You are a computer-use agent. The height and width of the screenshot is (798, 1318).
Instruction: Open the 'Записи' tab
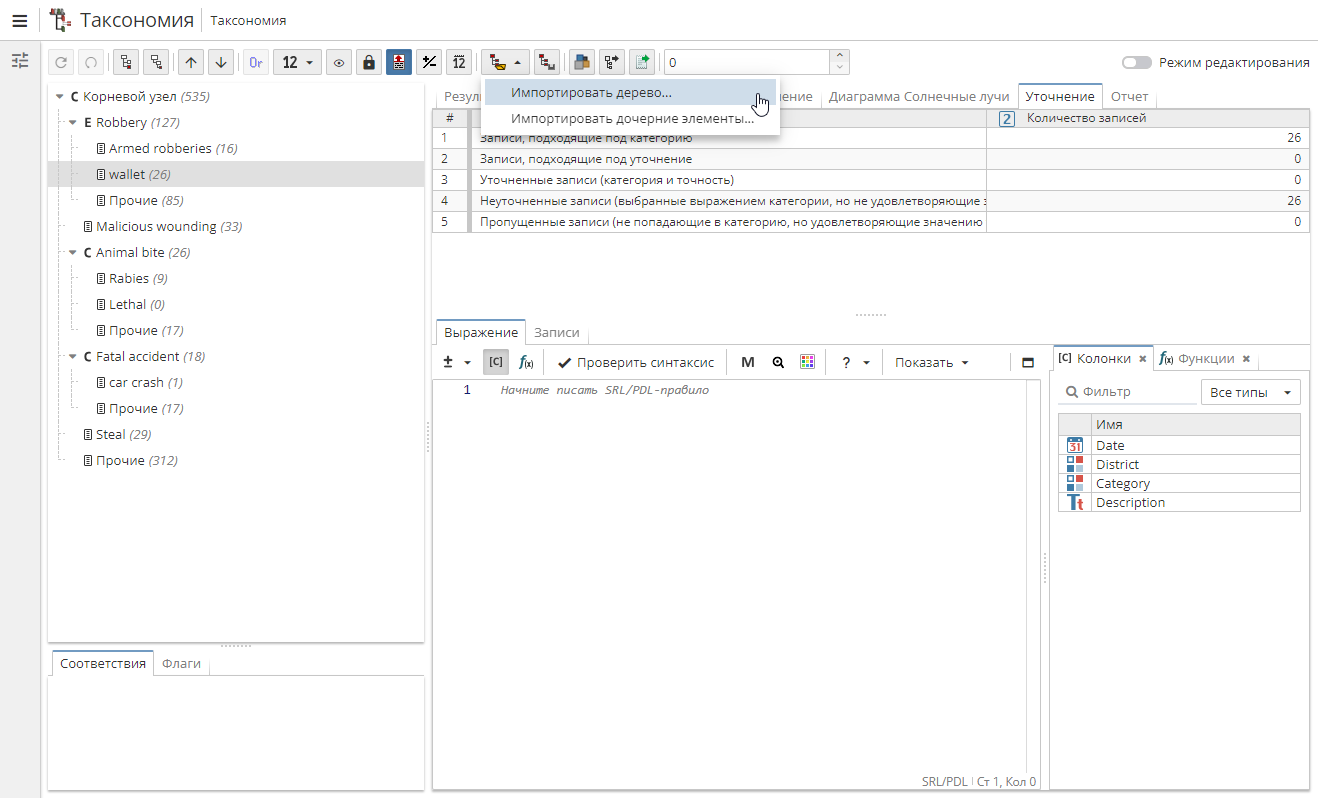point(556,333)
